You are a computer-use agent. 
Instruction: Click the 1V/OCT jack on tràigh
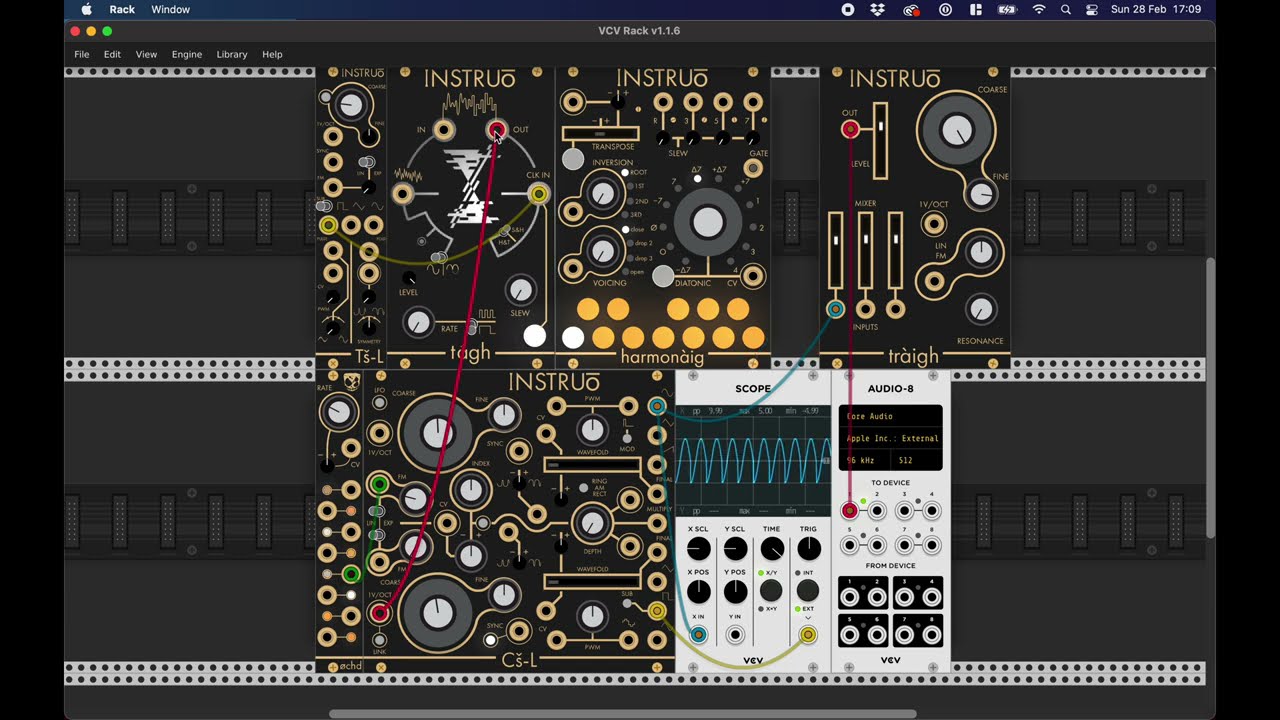934,224
